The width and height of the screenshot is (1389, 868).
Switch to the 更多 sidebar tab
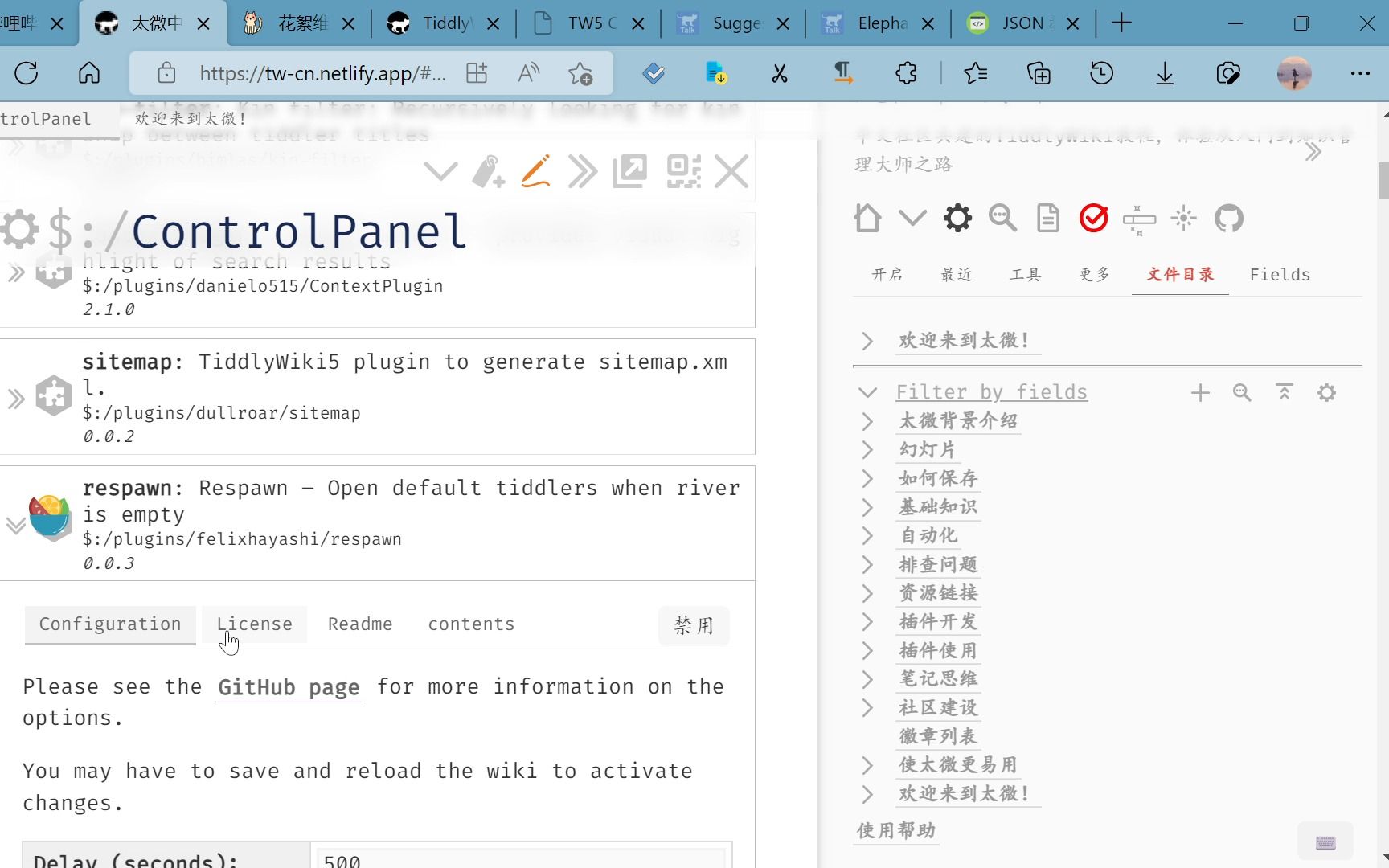tap(1094, 275)
